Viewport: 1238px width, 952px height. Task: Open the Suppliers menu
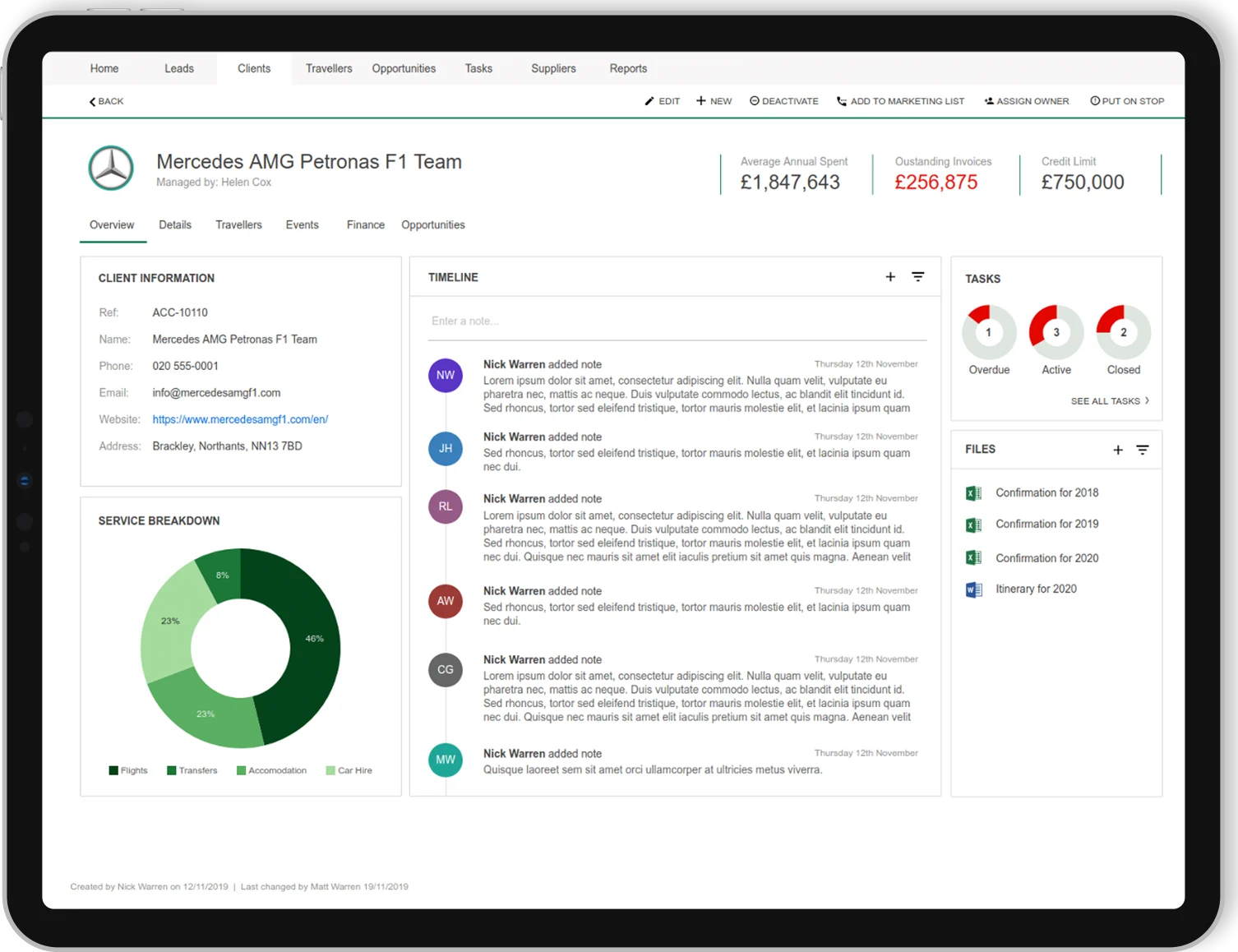(x=553, y=68)
